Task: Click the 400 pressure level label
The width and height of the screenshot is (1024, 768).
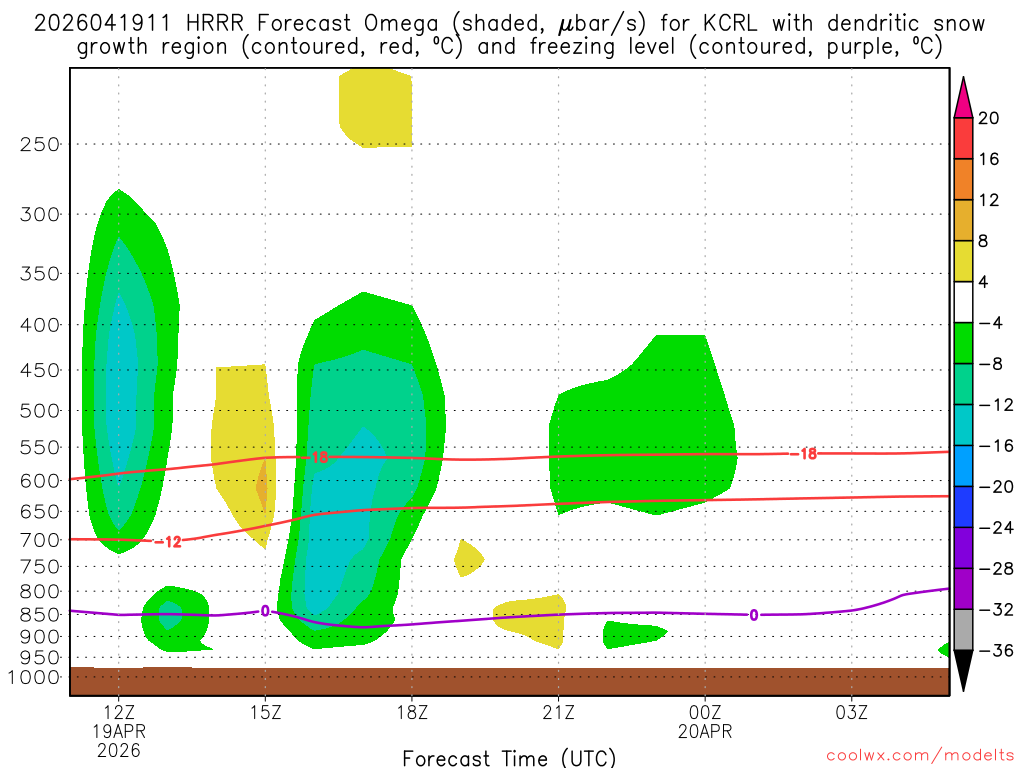Action: pyautogui.click(x=40, y=325)
